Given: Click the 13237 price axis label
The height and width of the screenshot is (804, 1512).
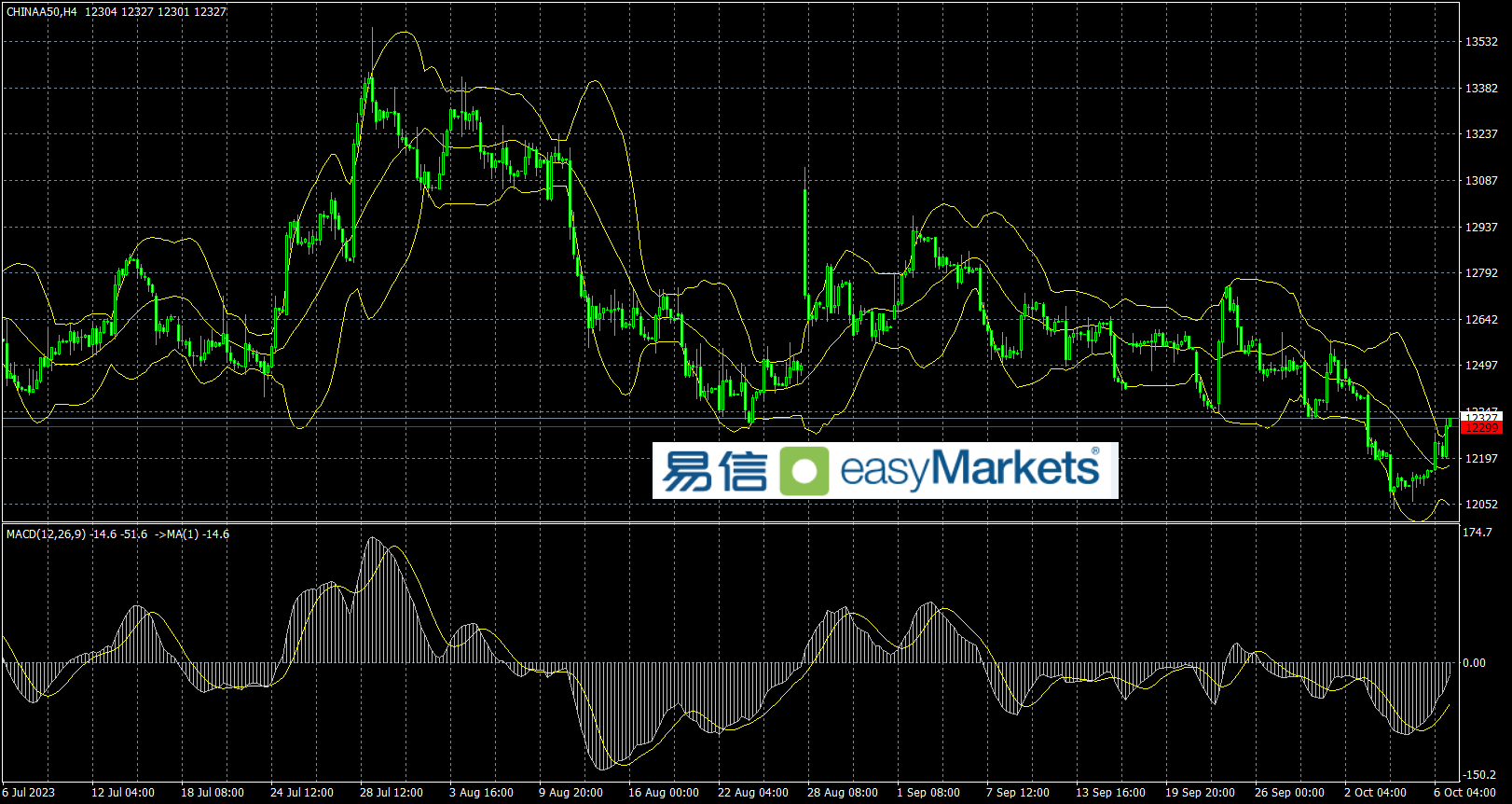Looking at the screenshot, I should pos(1481,134).
